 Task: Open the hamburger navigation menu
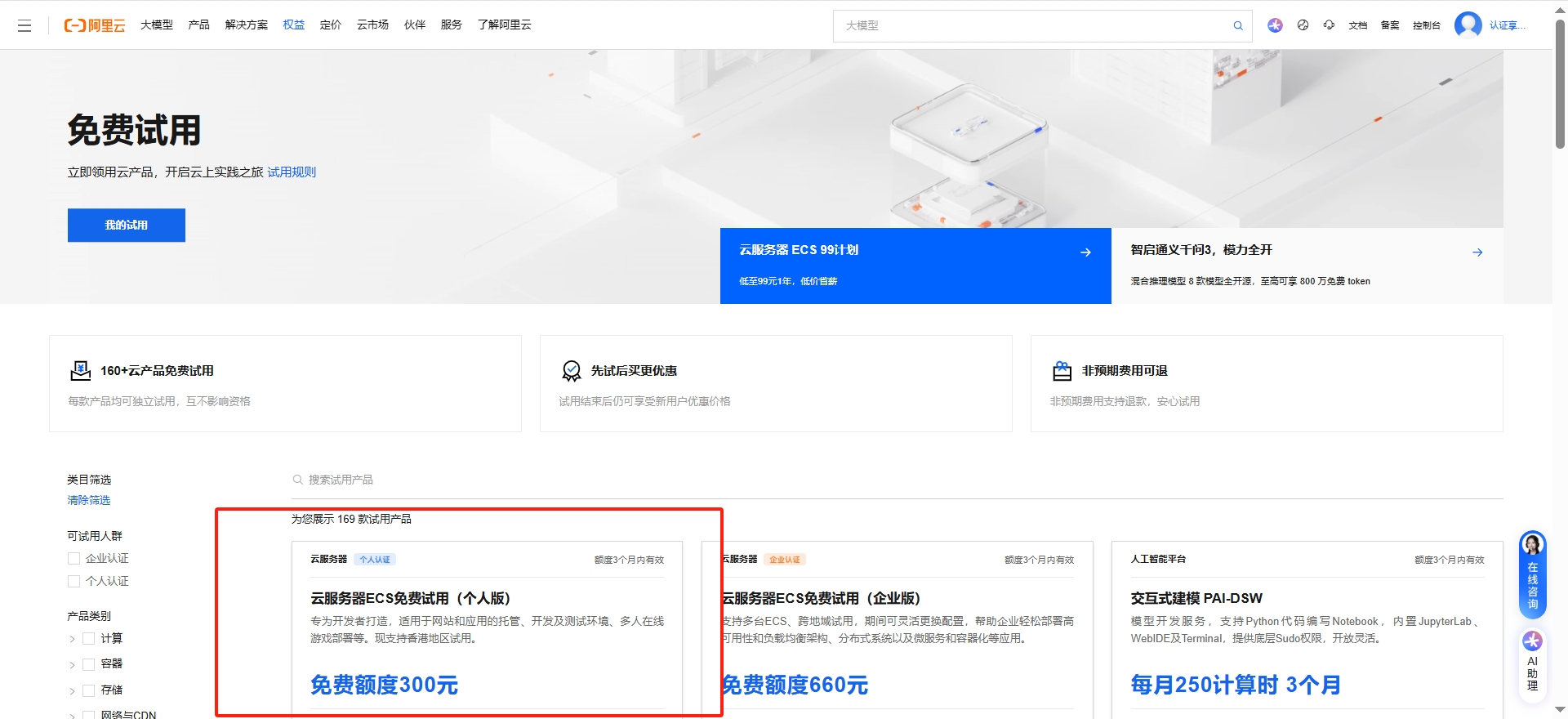click(x=24, y=25)
